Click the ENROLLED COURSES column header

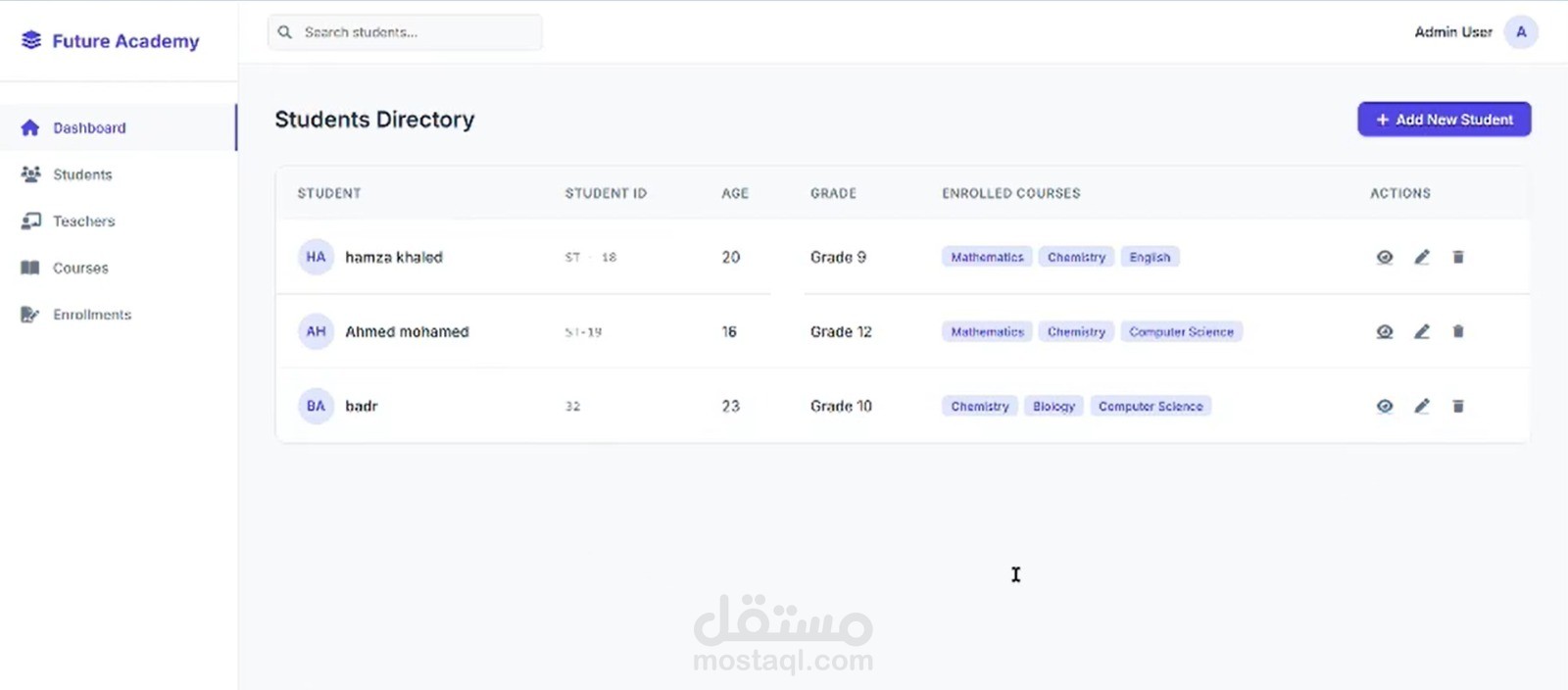coord(1011,193)
